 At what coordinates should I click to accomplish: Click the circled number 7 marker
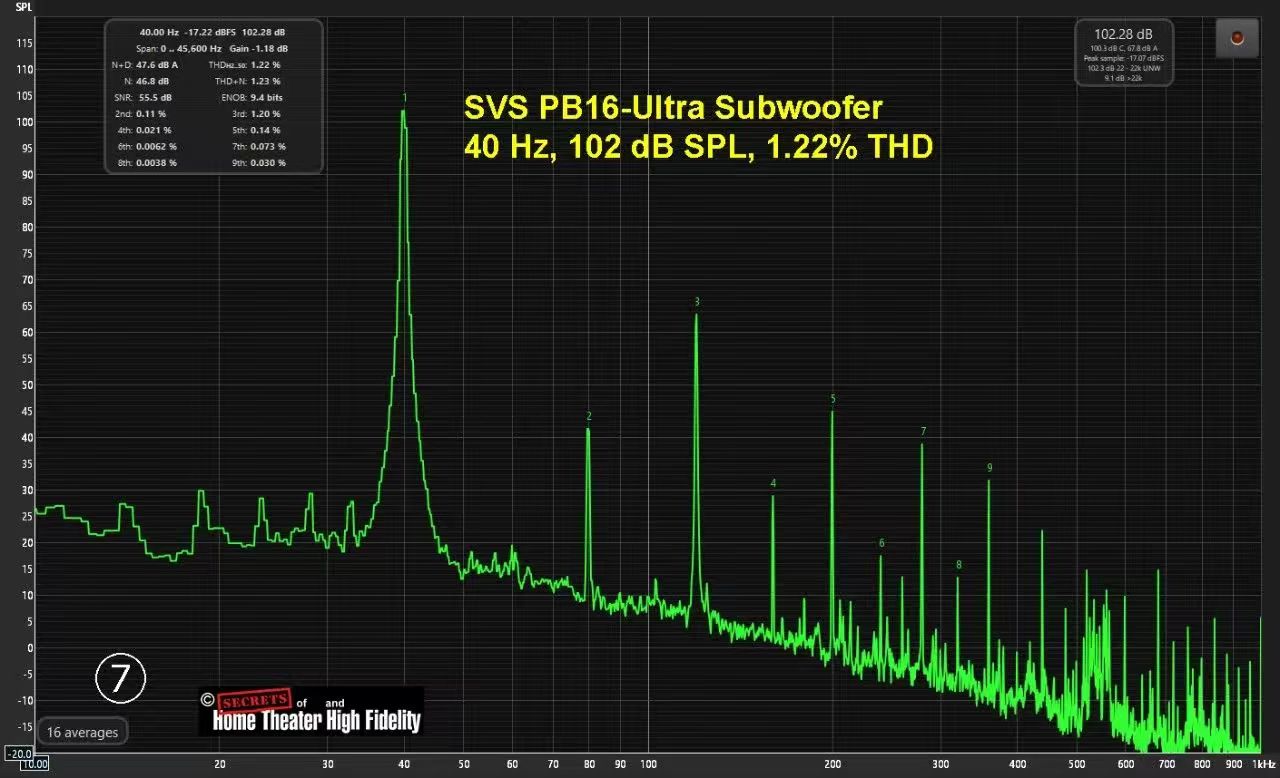tap(121, 678)
